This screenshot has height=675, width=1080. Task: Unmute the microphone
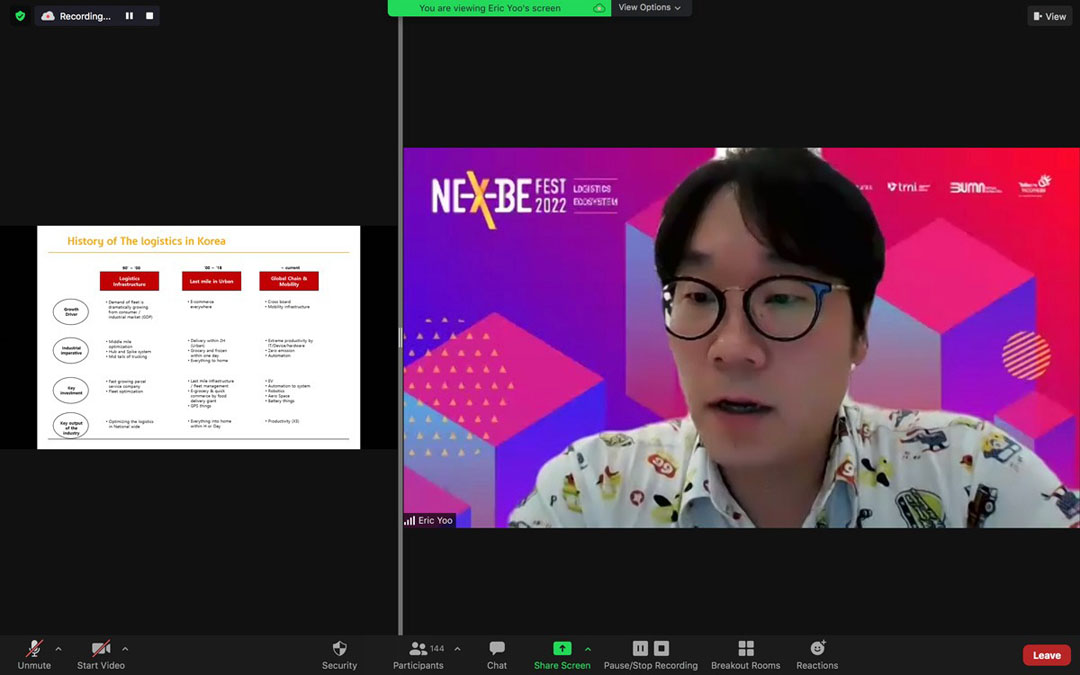34,655
